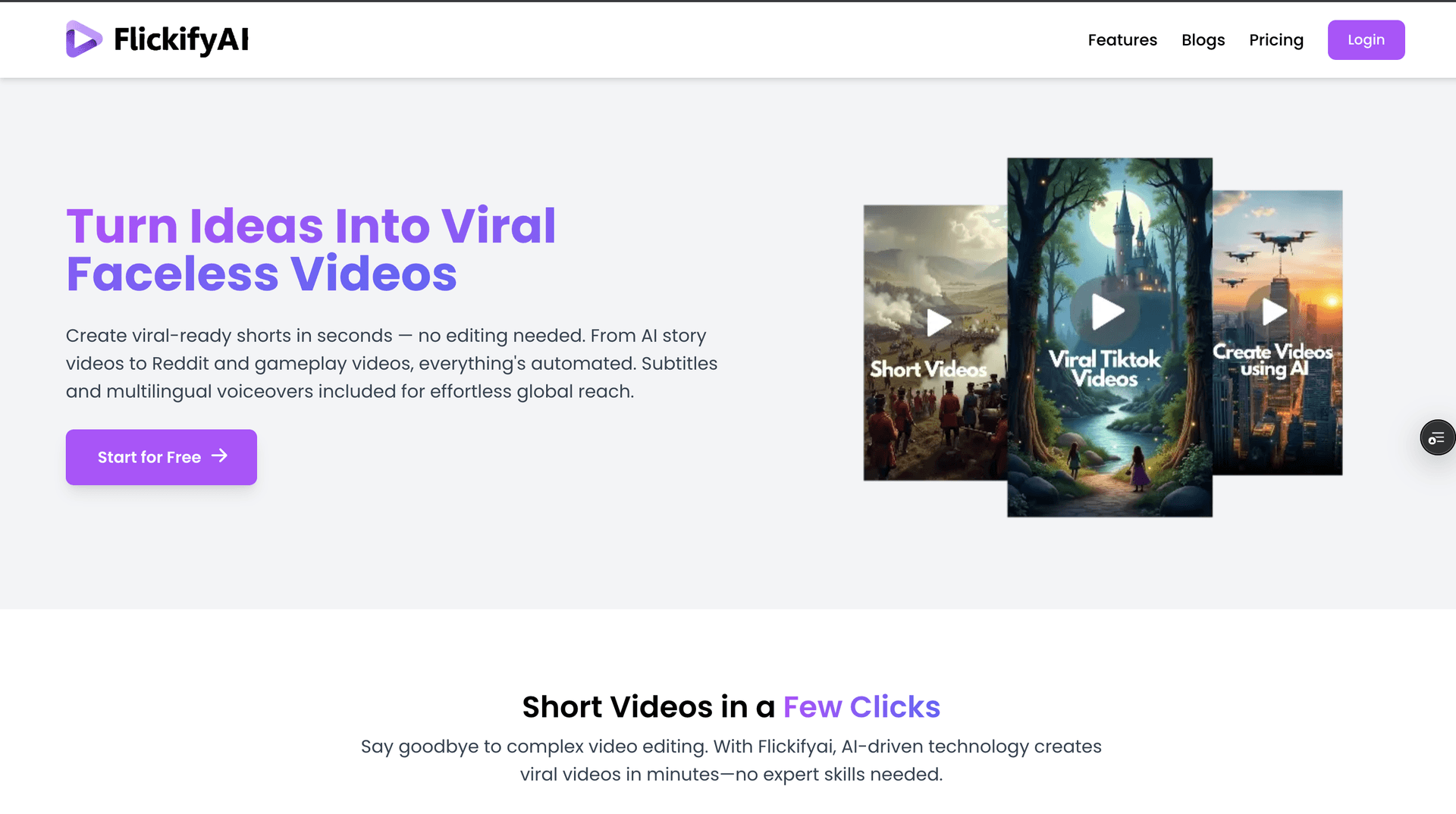This screenshot has height=814, width=1456.
Task: Click the arrow icon inside Start for Free
Action: coord(219,456)
